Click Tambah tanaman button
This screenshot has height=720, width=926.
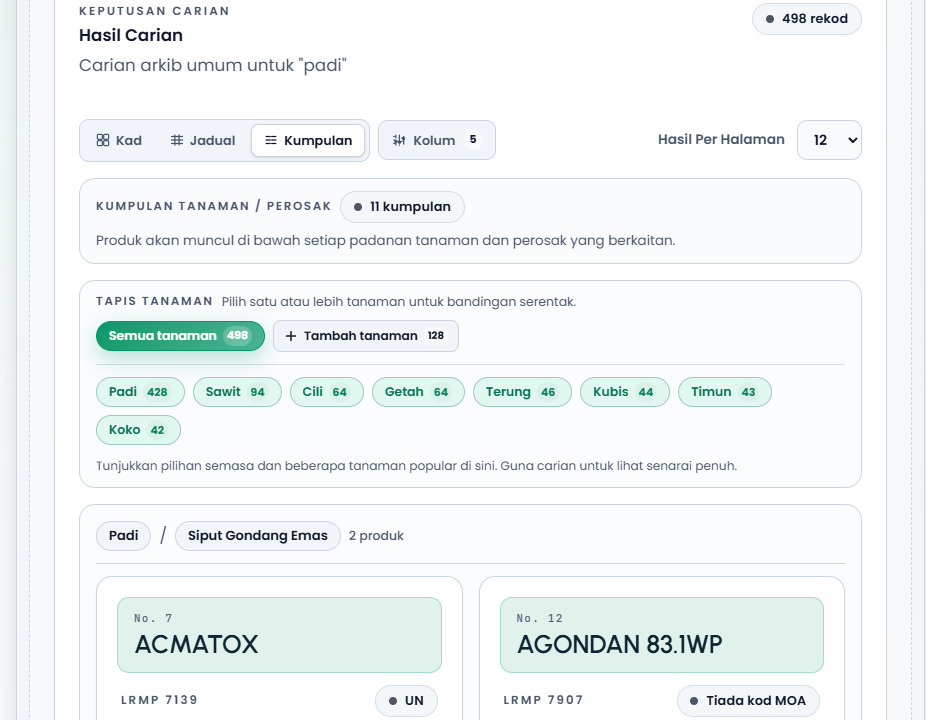(x=366, y=335)
